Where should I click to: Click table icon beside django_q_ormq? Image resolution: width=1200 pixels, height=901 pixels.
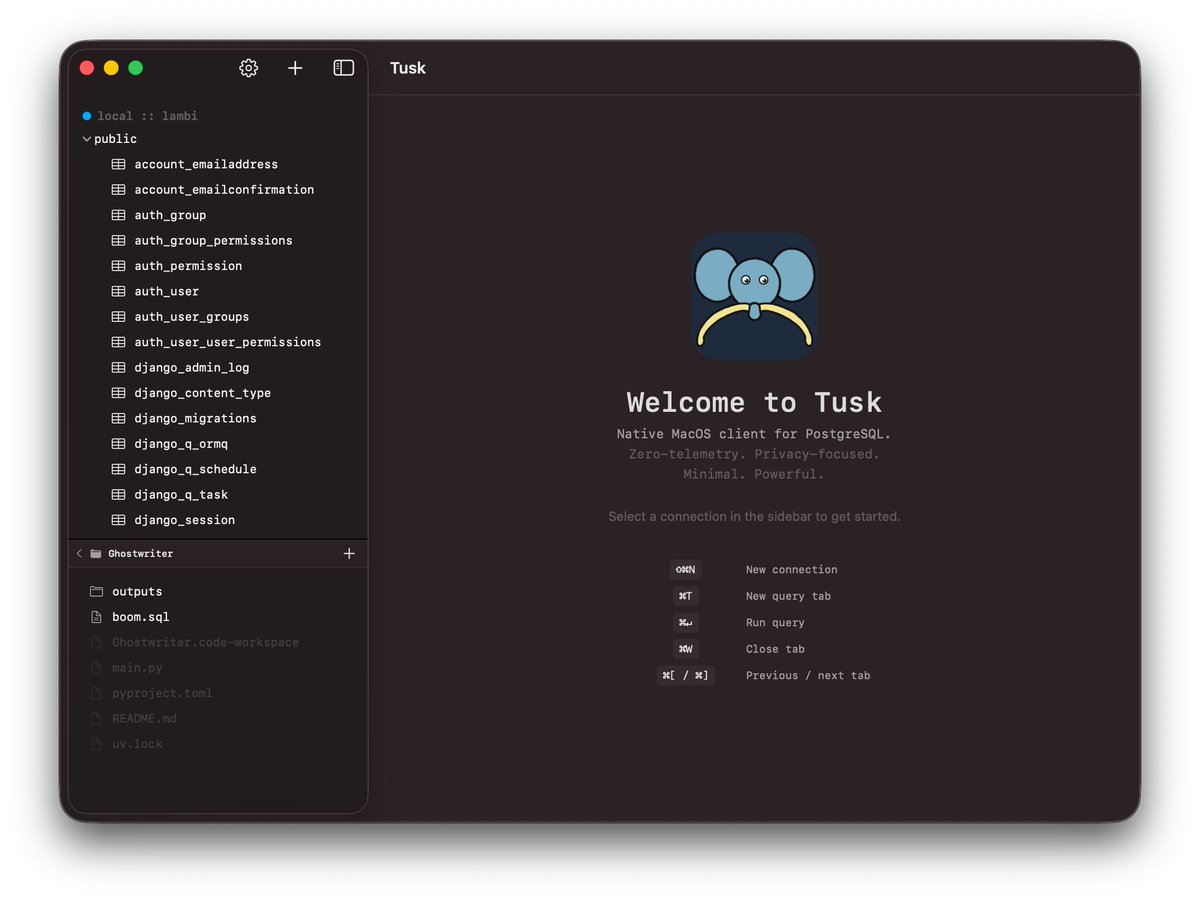tap(118, 444)
